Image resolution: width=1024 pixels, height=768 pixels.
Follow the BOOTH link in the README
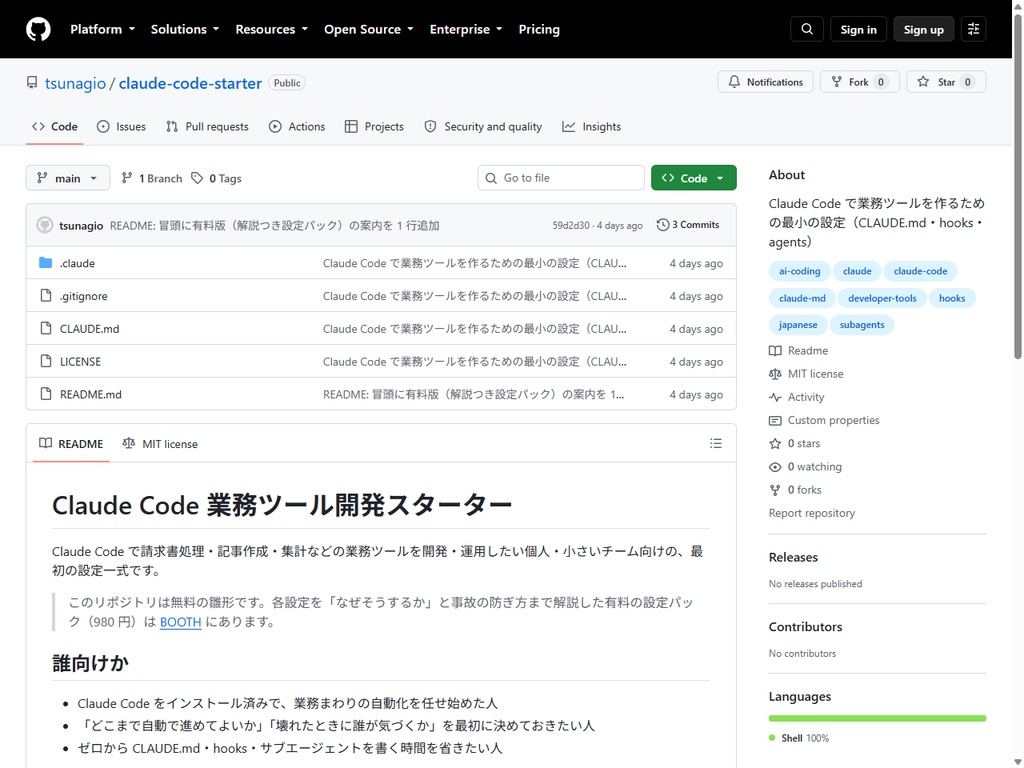180,622
